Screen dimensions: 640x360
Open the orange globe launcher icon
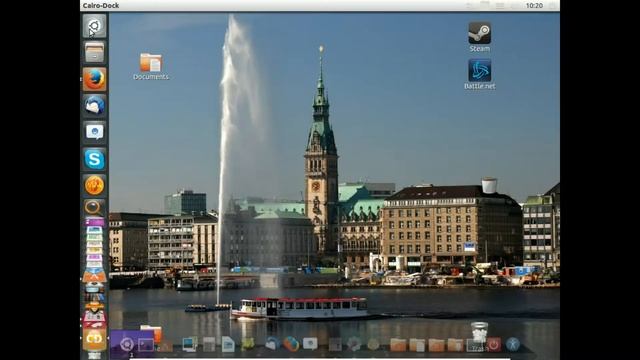[94, 186]
